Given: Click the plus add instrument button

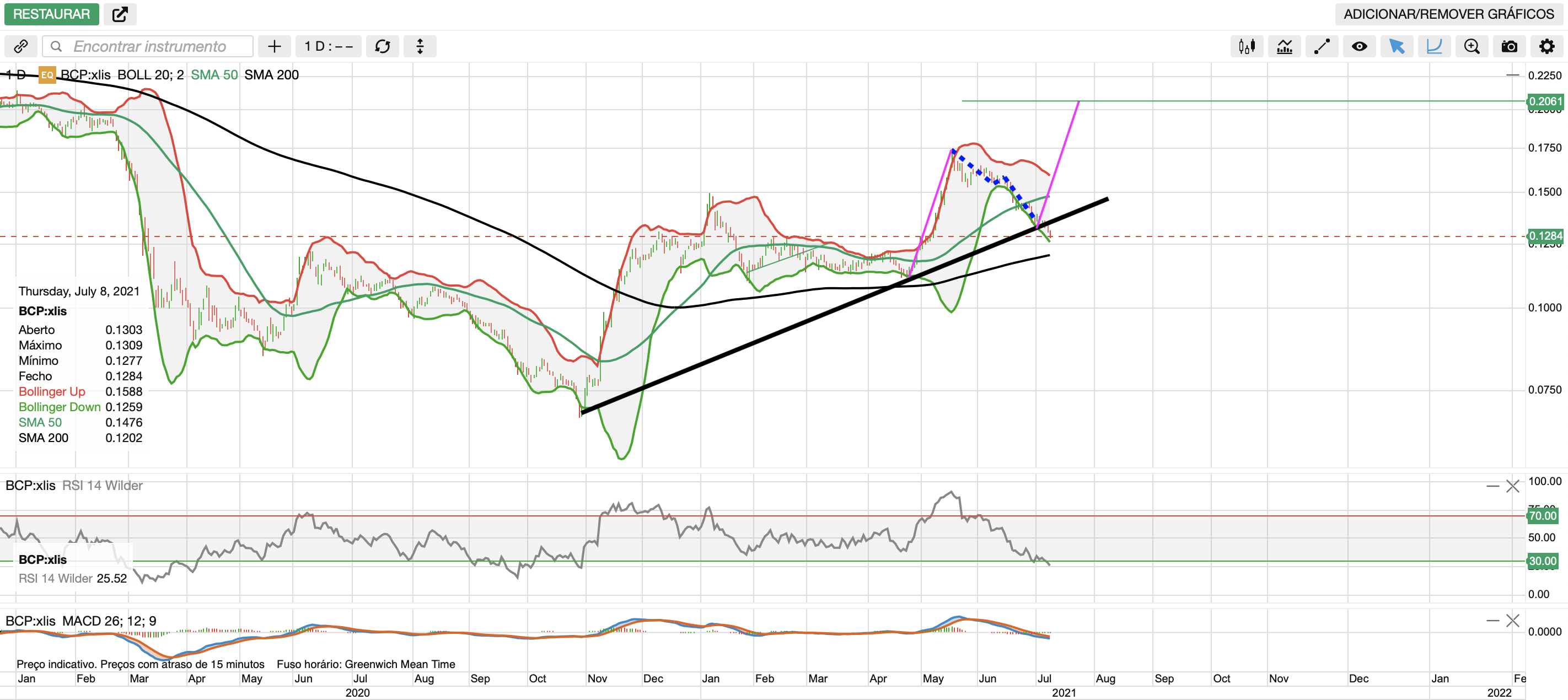Looking at the screenshot, I should pyautogui.click(x=274, y=46).
